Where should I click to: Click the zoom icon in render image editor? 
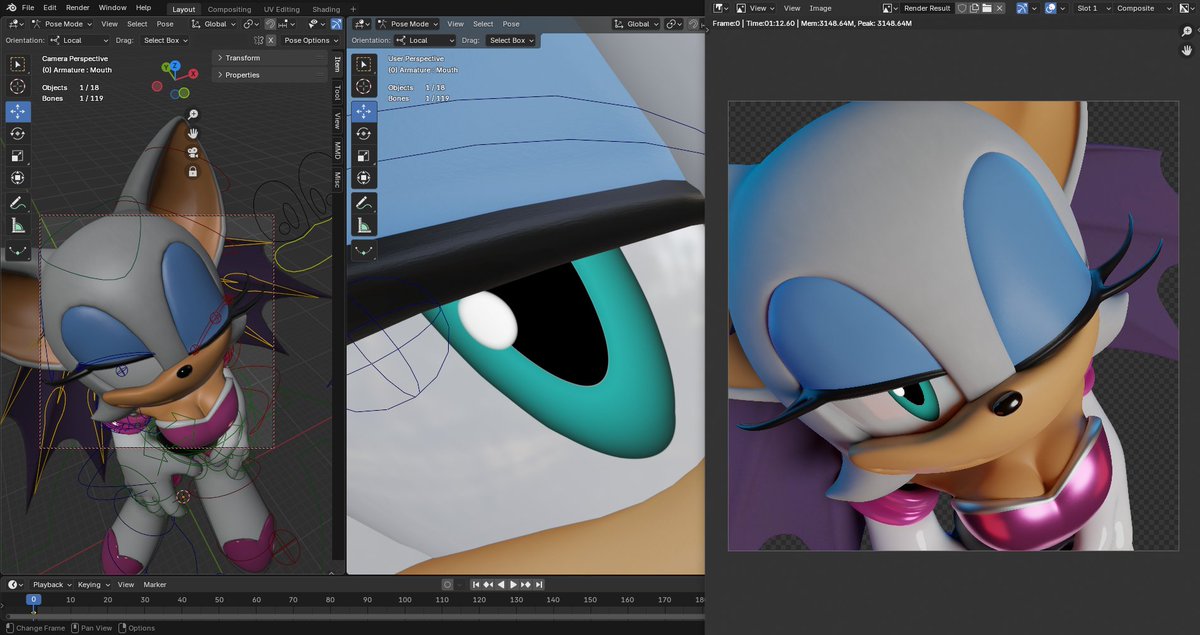pyautogui.click(x=1186, y=31)
